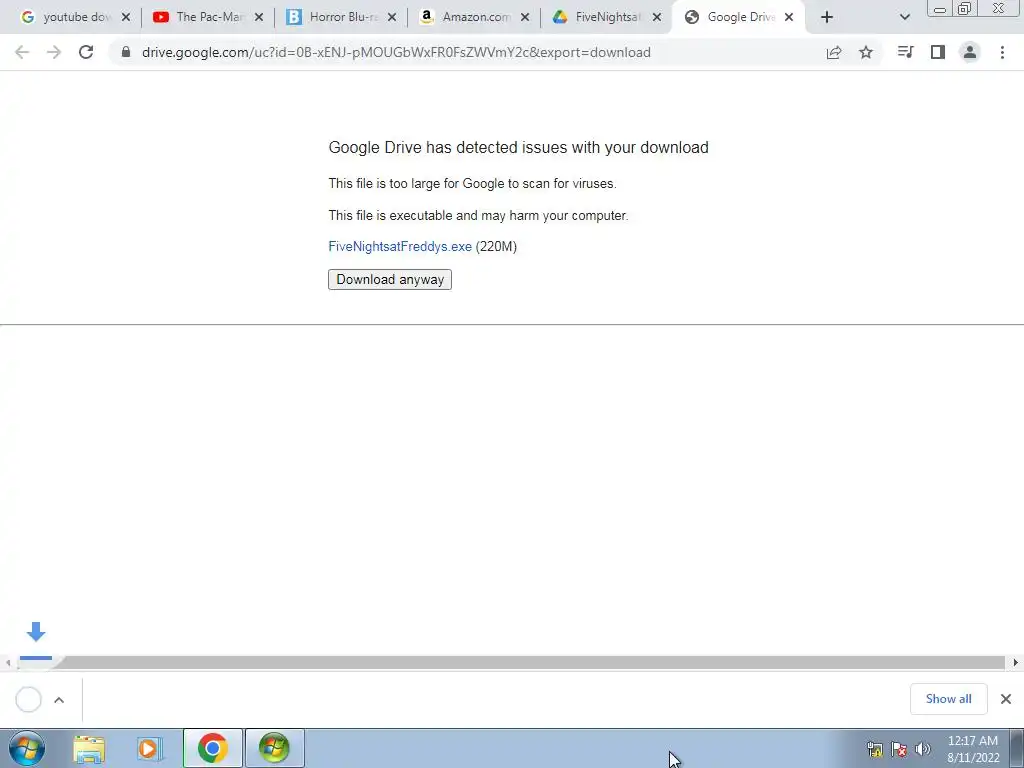The image size is (1024, 768).
Task: Switch to the FiveNights Drive tab
Action: 598,17
